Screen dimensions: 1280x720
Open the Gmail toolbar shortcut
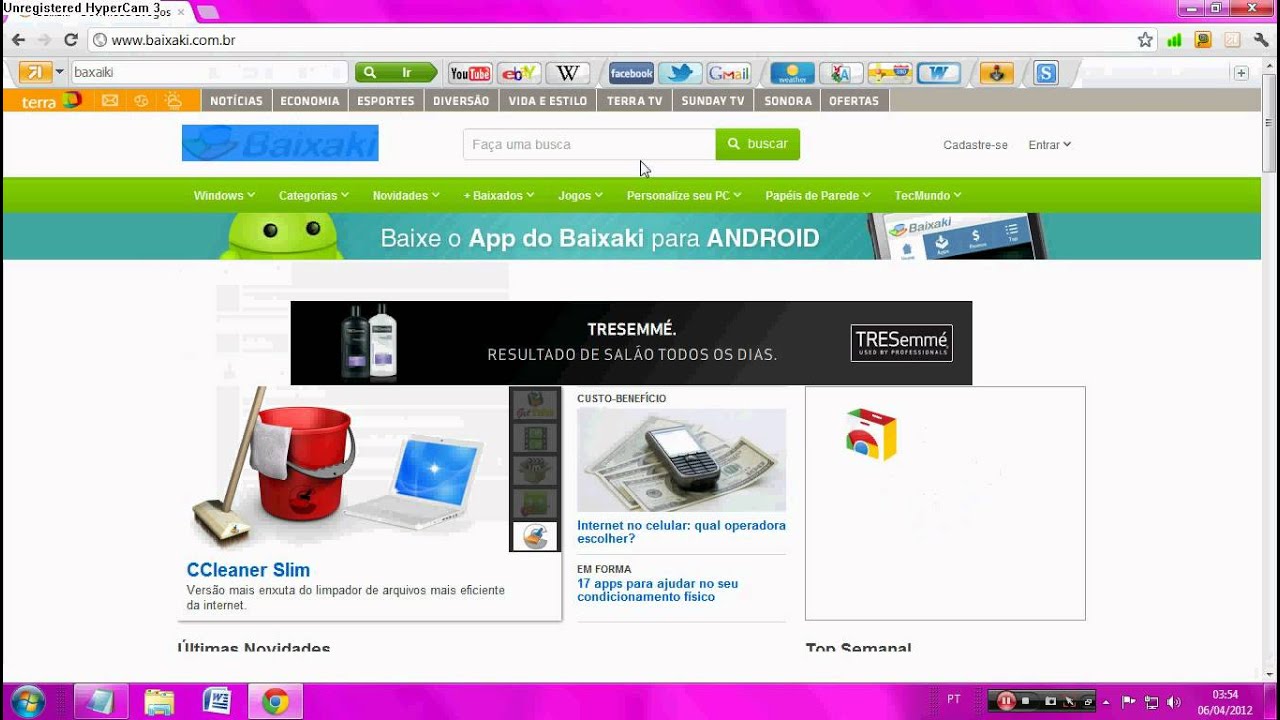coord(729,73)
